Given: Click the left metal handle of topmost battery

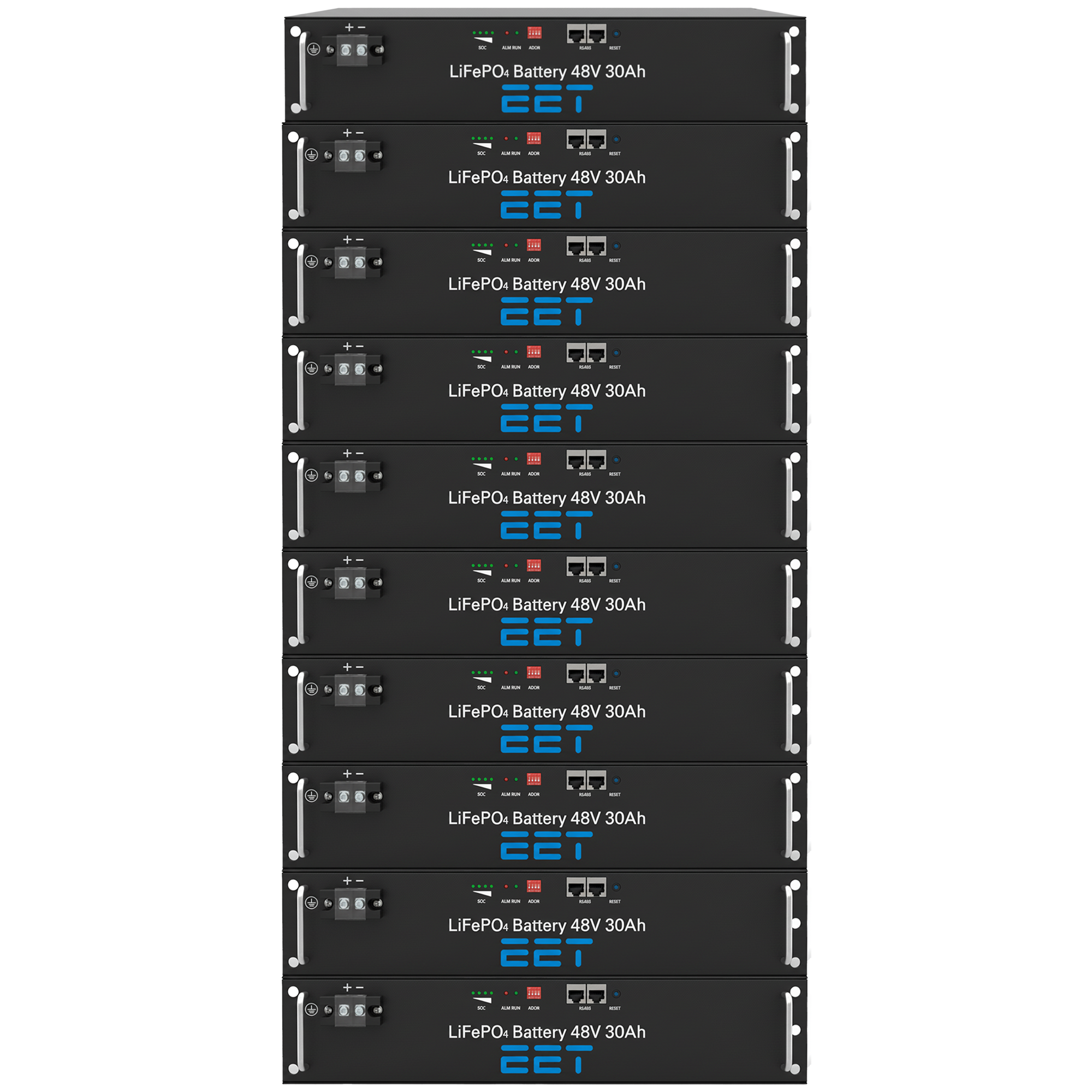Looking at the screenshot, I should (300, 70).
